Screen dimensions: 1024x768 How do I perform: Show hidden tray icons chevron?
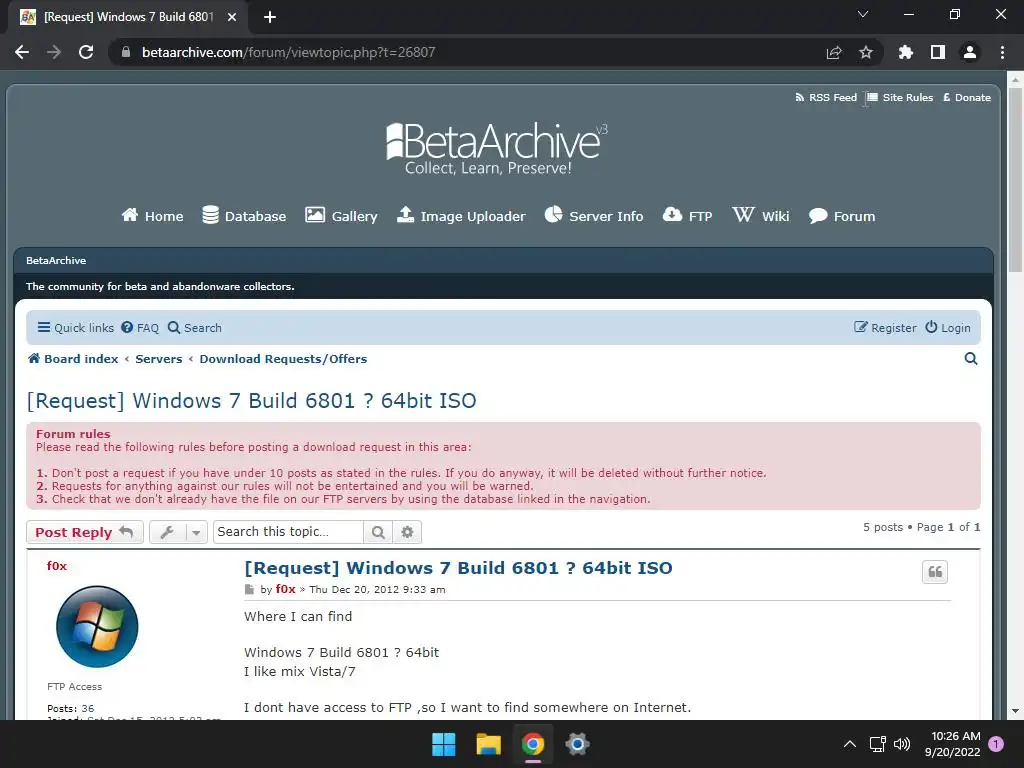coord(850,744)
